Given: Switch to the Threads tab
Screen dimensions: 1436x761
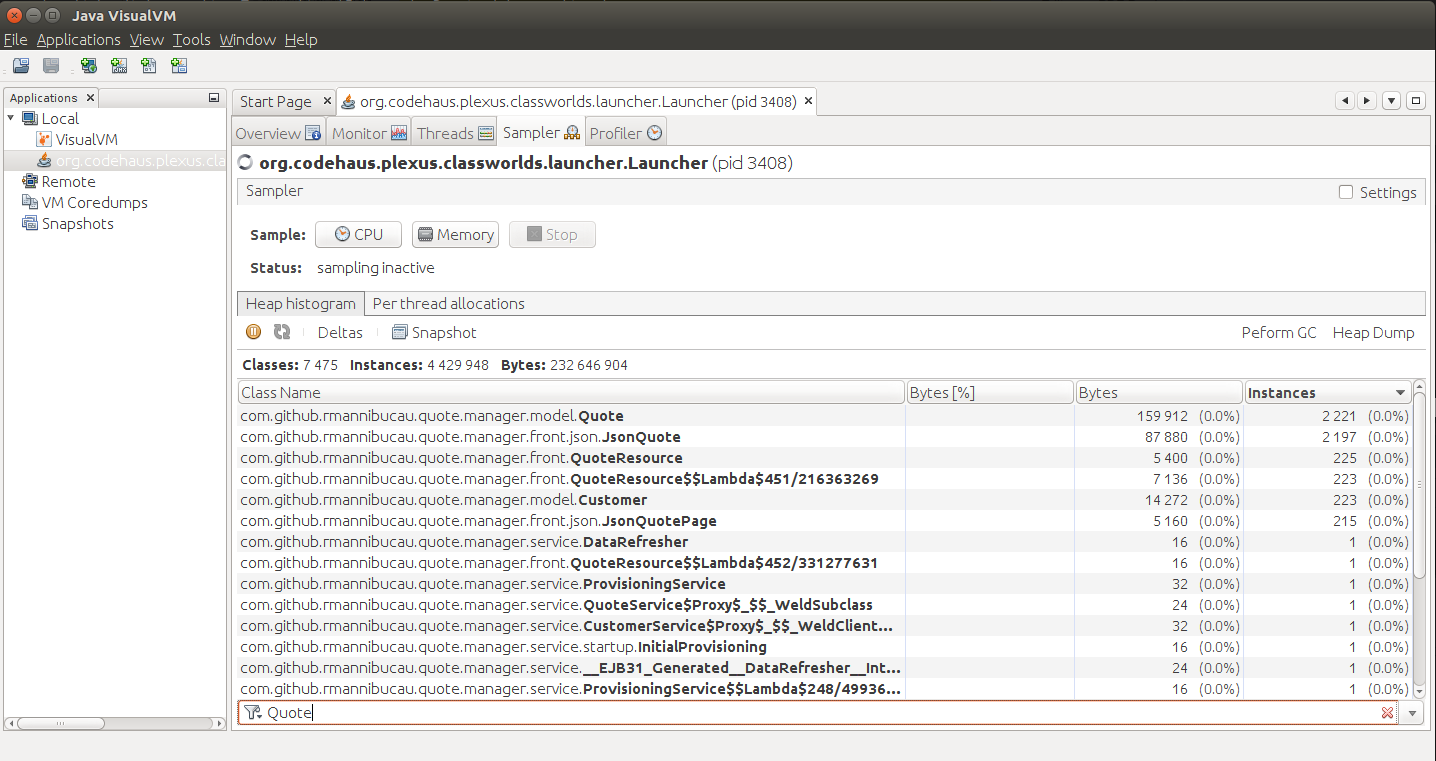Looking at the screenshot, I should pos(455,133).
